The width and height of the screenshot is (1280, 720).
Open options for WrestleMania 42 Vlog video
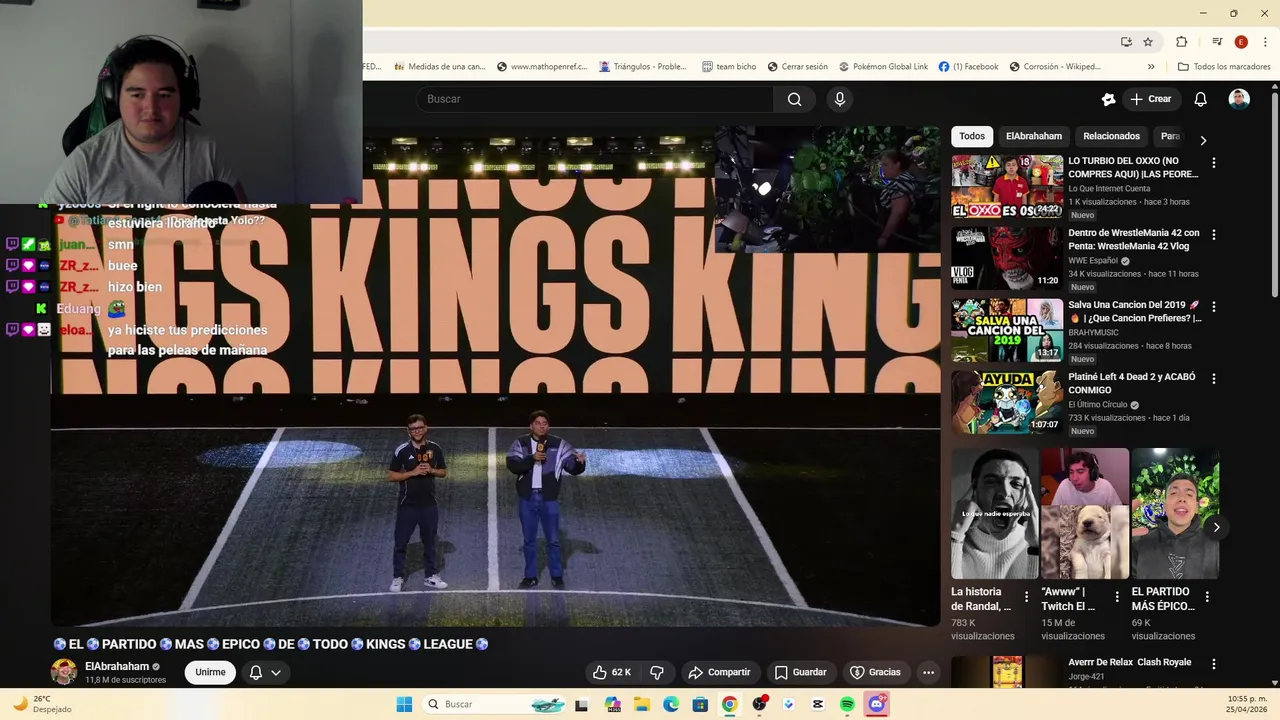1214,234
